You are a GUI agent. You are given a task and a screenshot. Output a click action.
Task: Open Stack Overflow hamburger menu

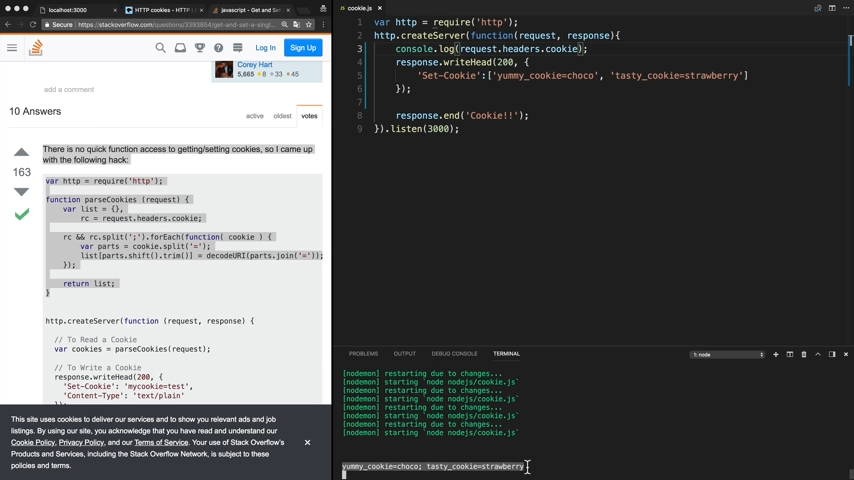(12, 48)
